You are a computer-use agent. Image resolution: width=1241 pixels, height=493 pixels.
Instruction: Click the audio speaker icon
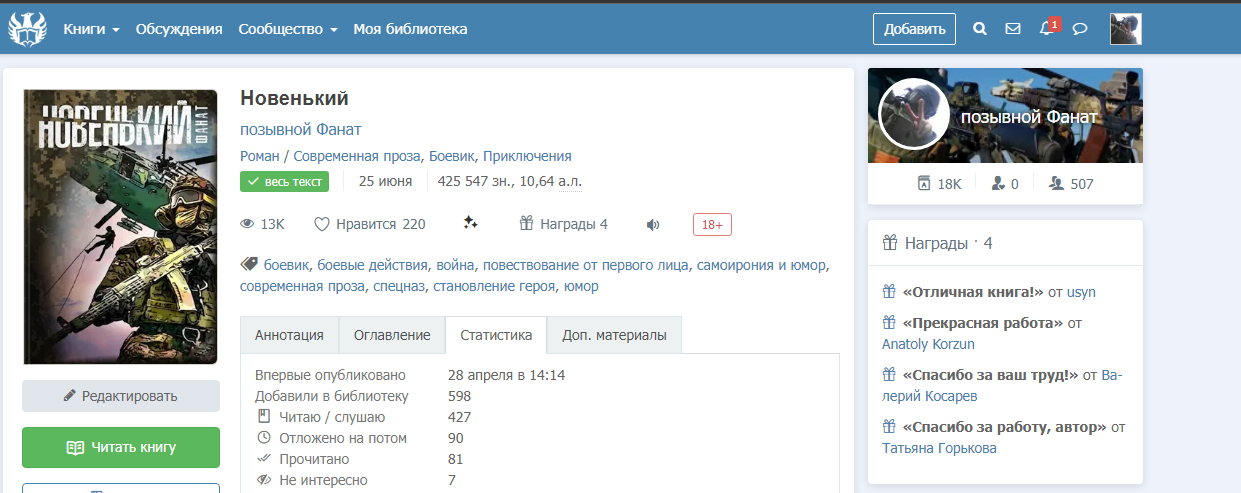(x=653, y=224)
